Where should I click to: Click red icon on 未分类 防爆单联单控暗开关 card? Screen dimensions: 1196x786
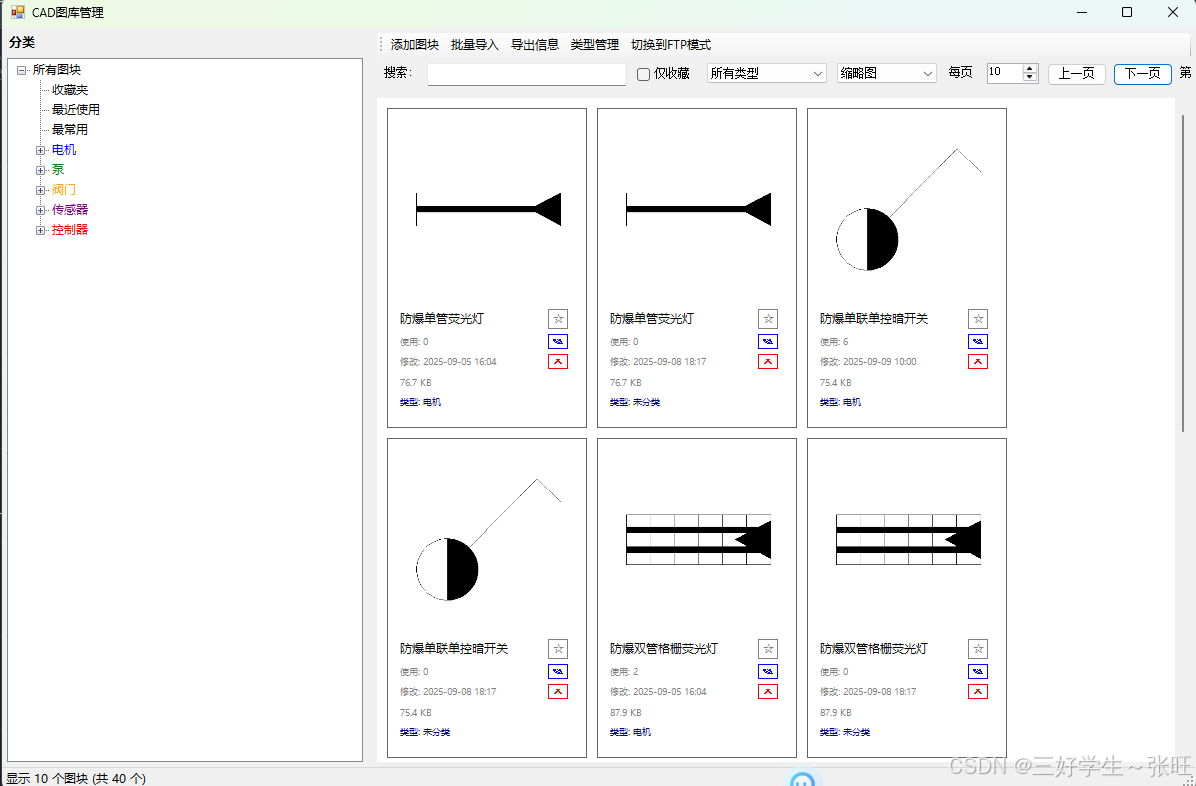pyautogui.click(x=558, y=691)
